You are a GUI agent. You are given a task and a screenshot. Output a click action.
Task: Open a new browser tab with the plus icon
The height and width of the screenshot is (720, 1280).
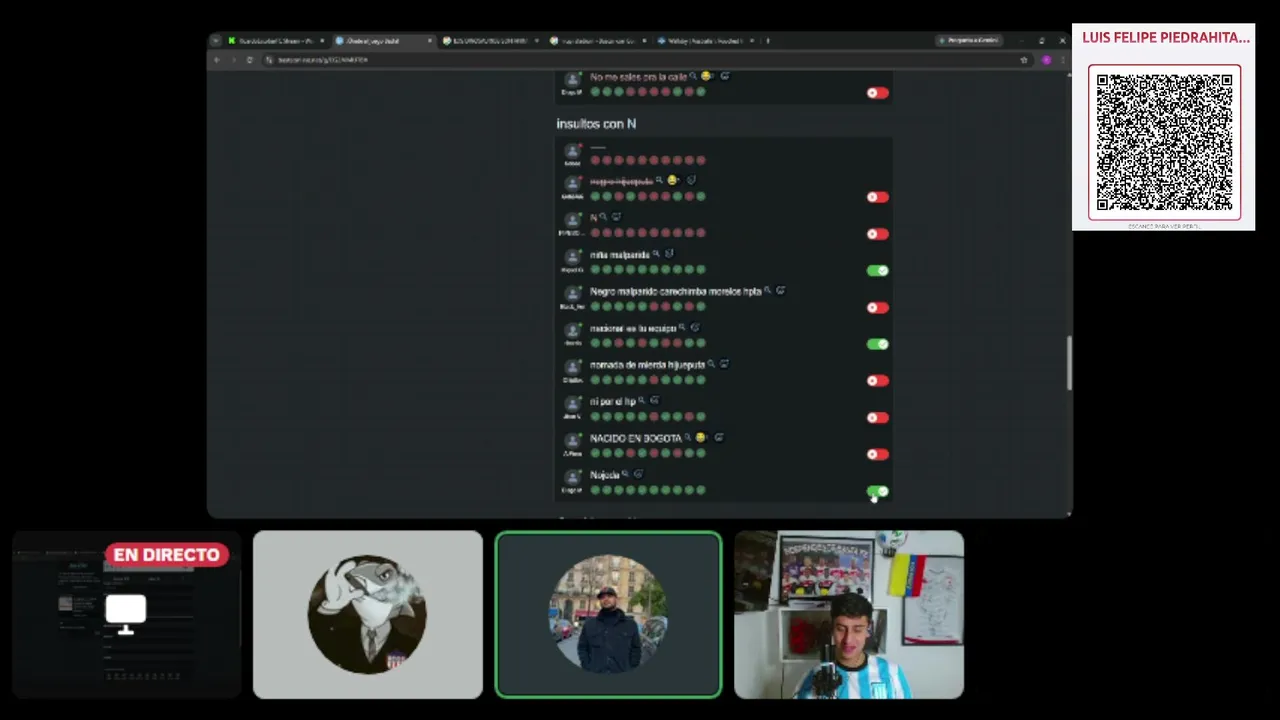767,41
